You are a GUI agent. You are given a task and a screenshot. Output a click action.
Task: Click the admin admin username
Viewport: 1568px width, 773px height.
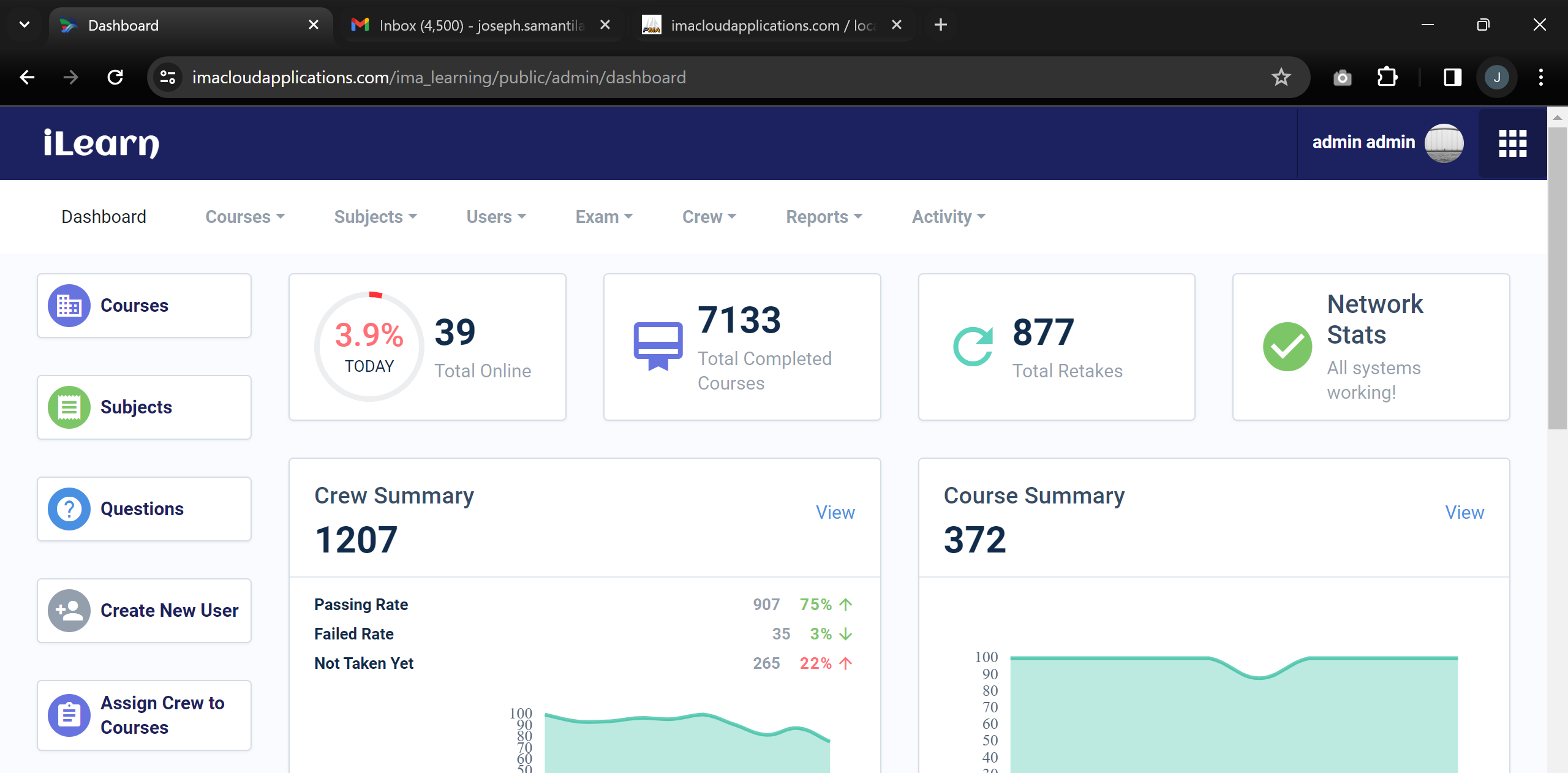(x=1363, y=142)
